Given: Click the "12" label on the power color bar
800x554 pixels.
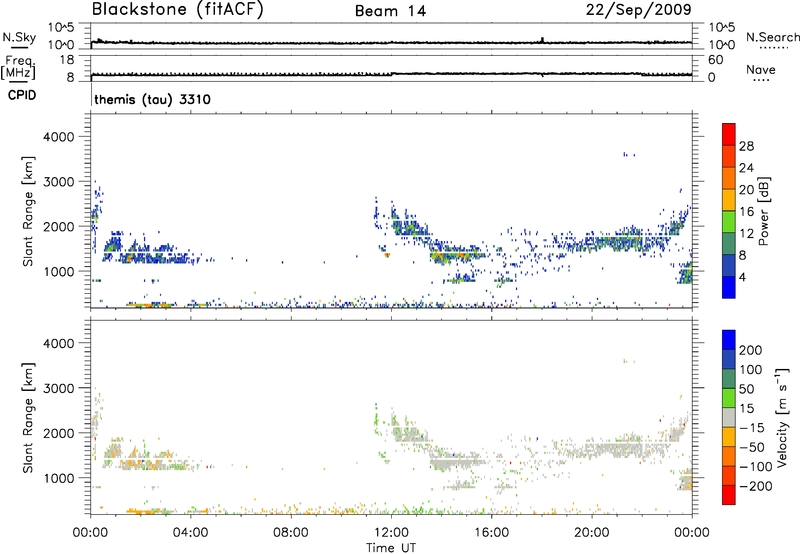Looking at the screenshot, I should point(746,234).
